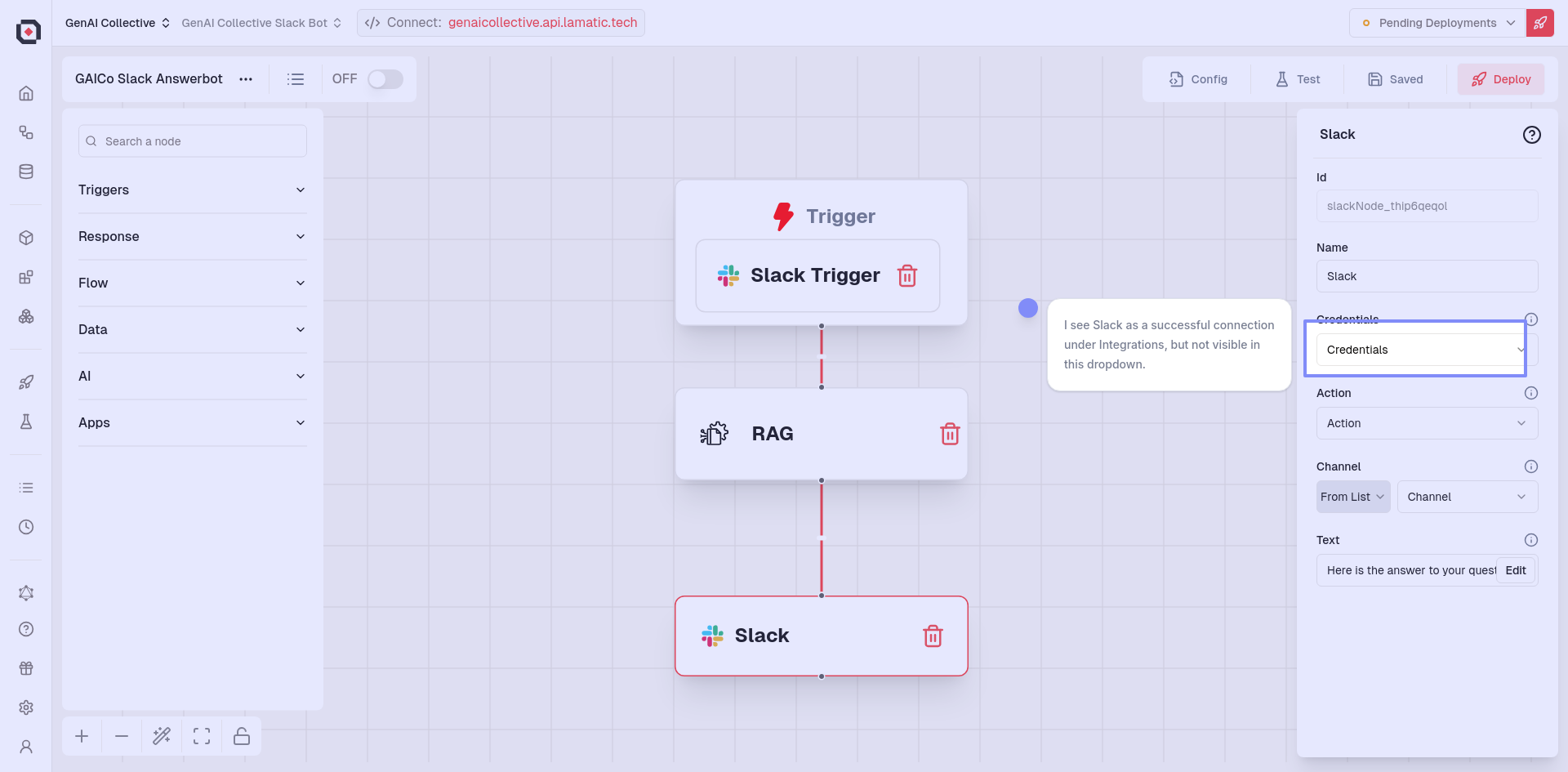Expand the Apps node category
The image size is (1568, 772).
pyautogui.click(x=192, y=423)
